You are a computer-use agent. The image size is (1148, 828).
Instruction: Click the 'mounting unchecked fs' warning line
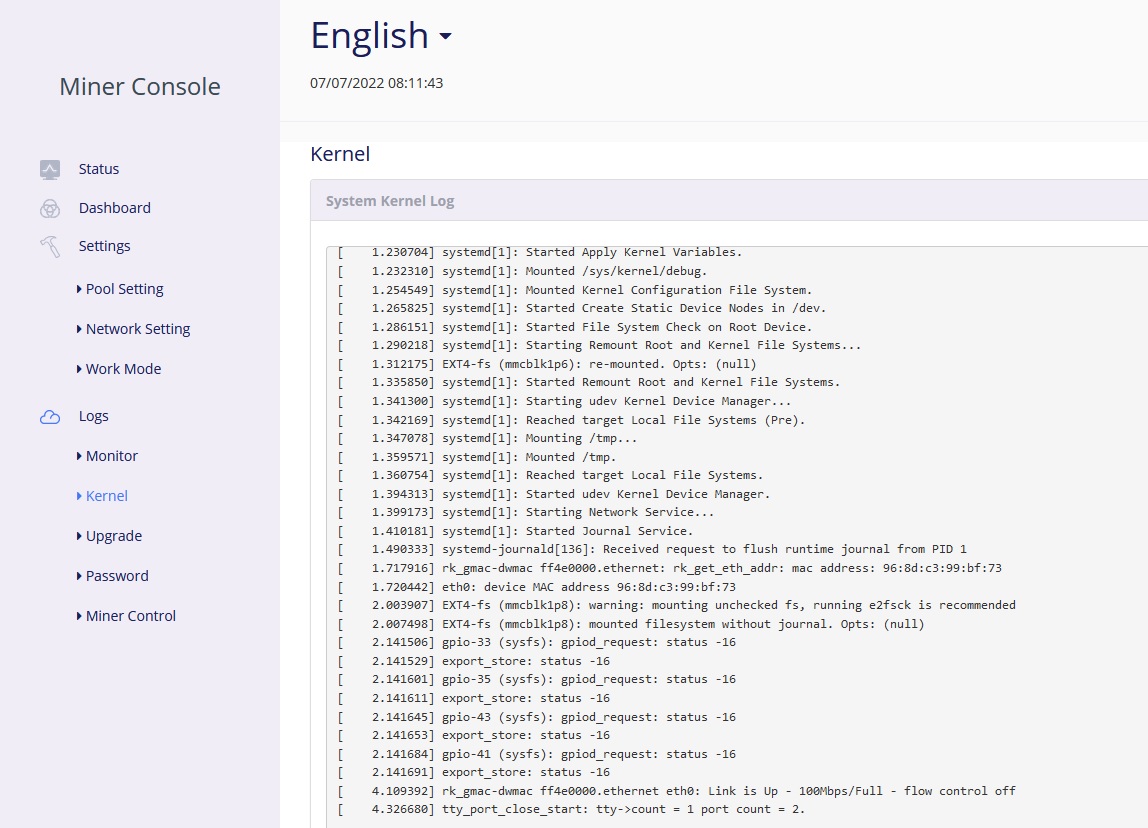click(676, 605)
